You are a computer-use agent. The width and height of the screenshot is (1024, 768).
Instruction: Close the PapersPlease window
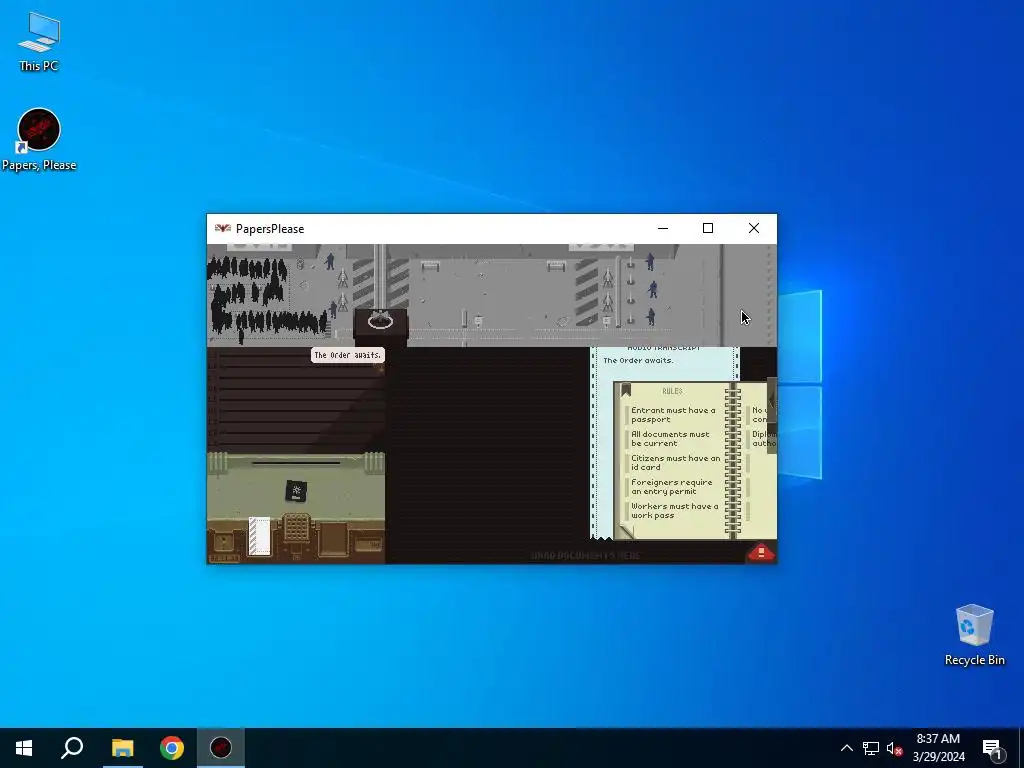click(754, 229)
